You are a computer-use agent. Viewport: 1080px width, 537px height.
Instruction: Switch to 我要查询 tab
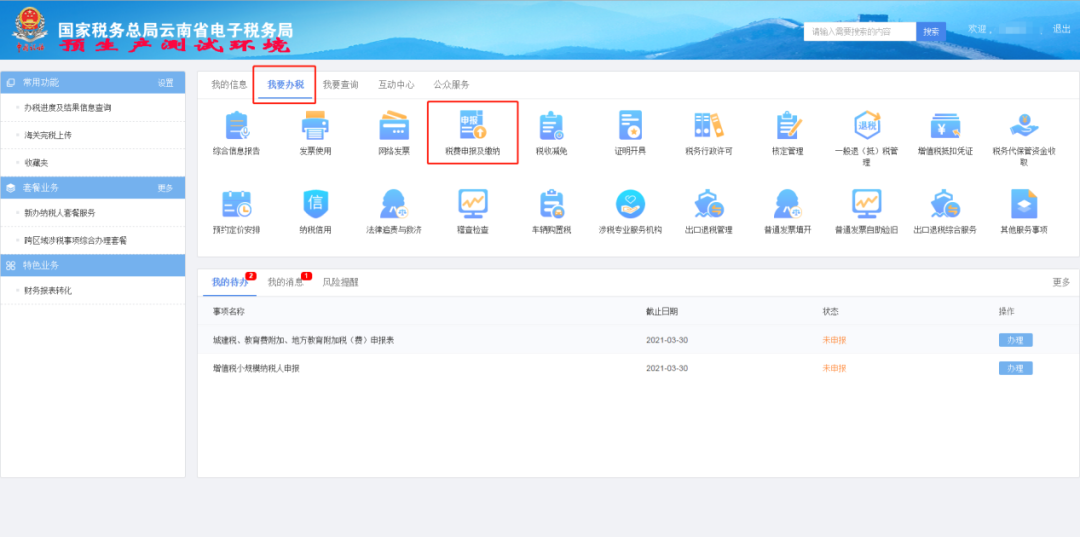tap(340, 85)
